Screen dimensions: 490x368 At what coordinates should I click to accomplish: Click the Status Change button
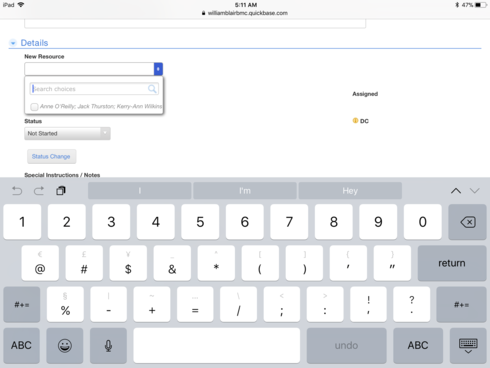(51, 156)
